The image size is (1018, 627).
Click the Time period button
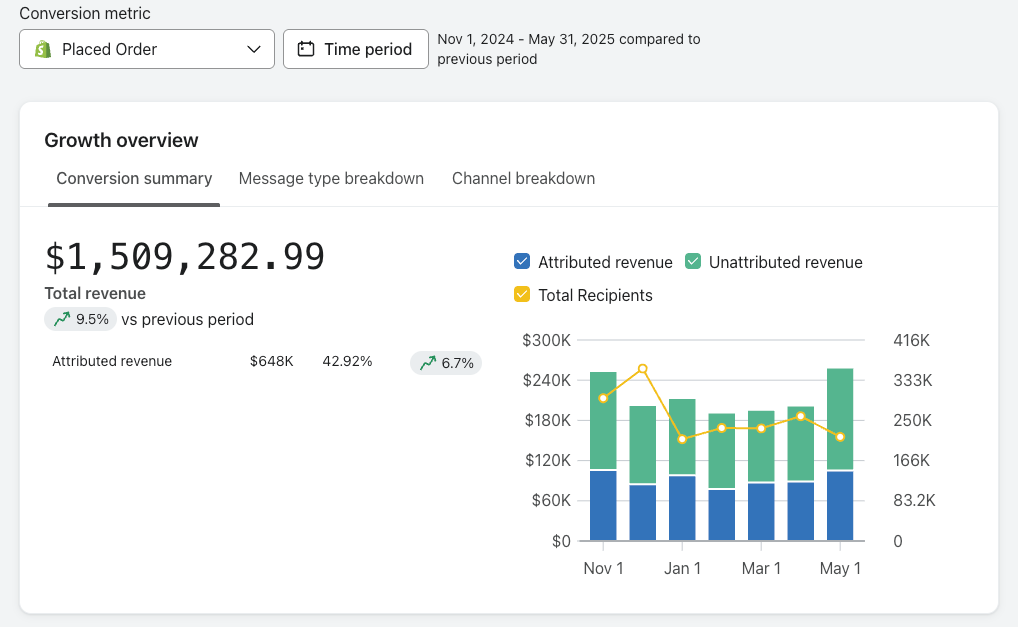[355, 49]
